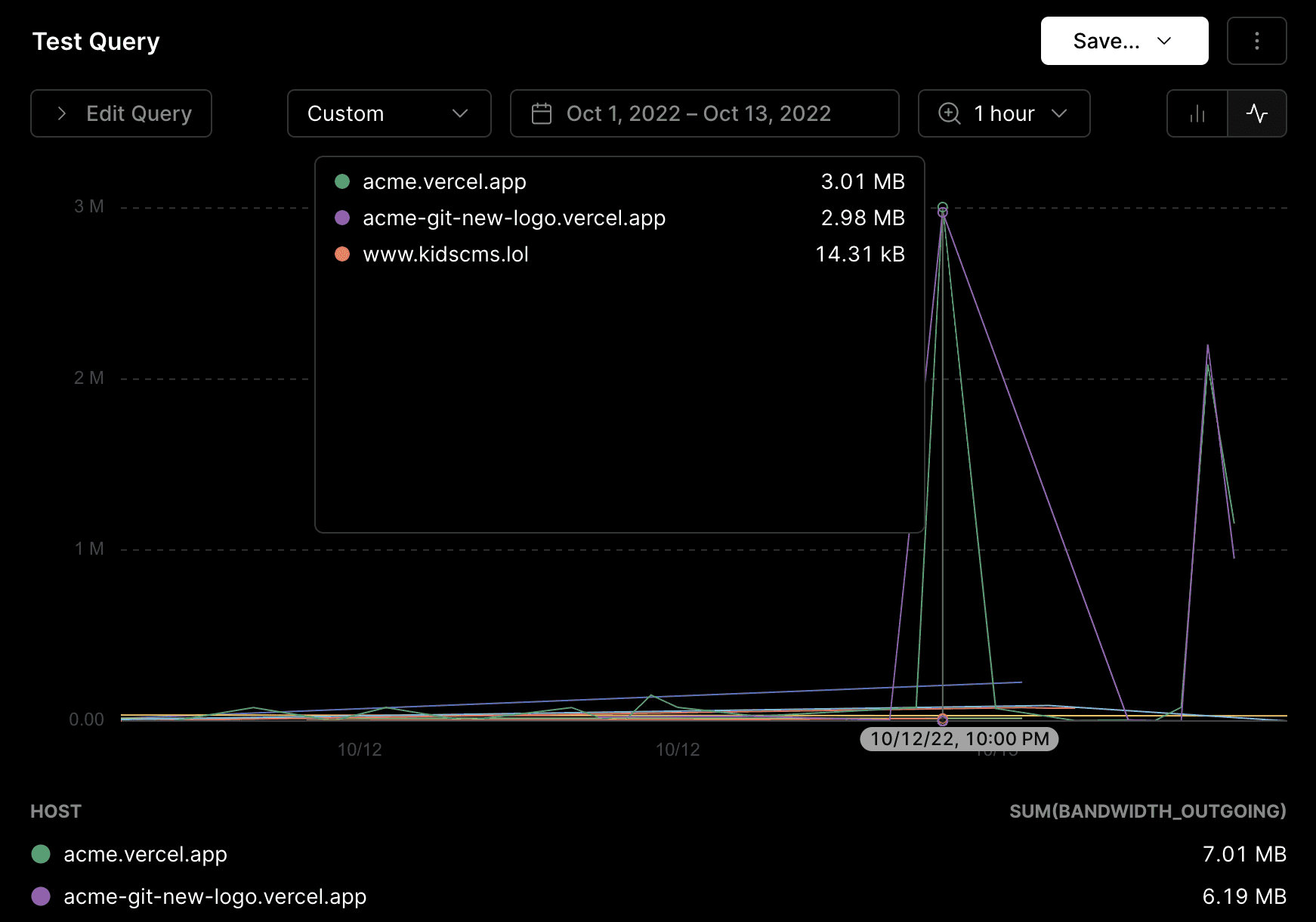Open the Save options dropdown

pos(1124,41)
